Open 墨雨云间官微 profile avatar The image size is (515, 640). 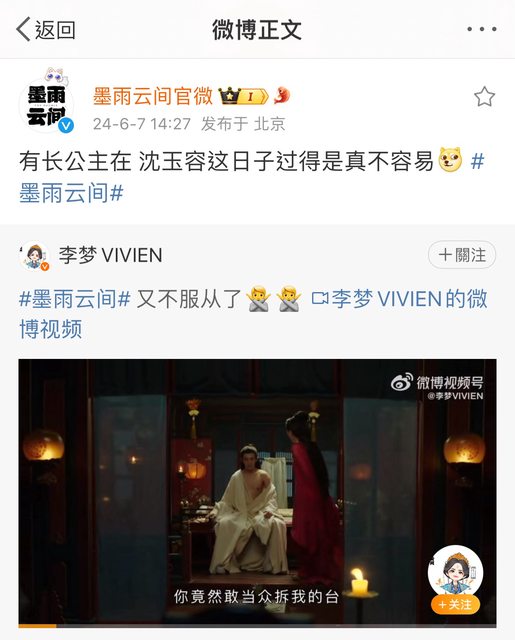(47, 105)
